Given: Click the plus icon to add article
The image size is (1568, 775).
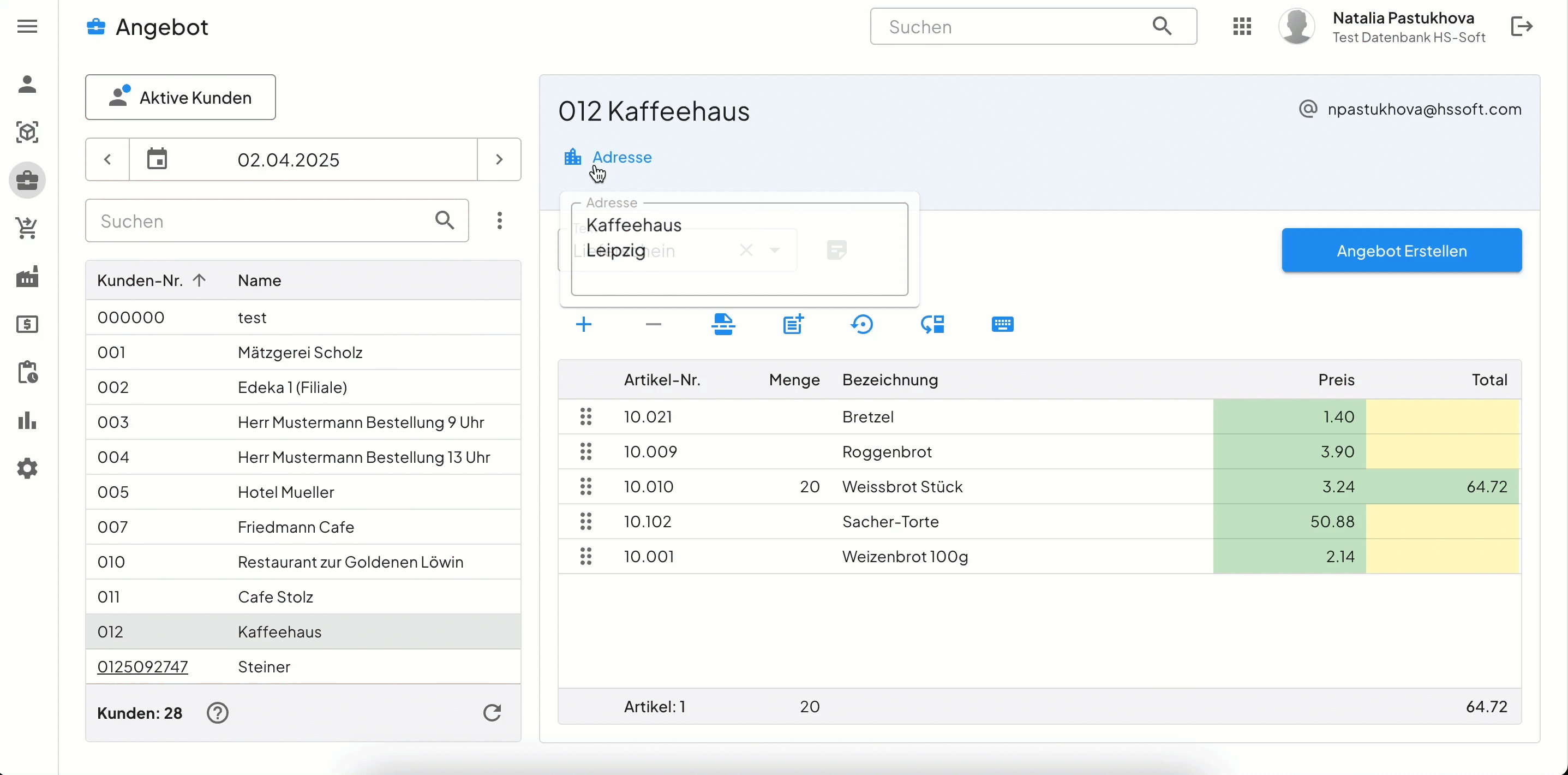Looking at the screenshot, I should pyautogui.click(x=583, y=325).
